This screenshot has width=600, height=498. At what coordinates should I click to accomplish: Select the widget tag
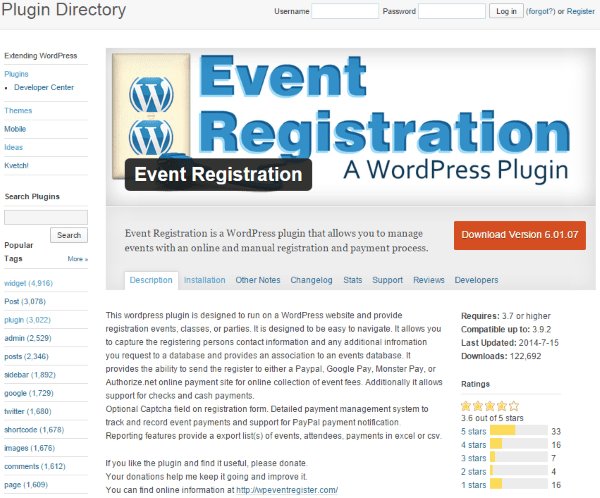(x=28, y=283)
